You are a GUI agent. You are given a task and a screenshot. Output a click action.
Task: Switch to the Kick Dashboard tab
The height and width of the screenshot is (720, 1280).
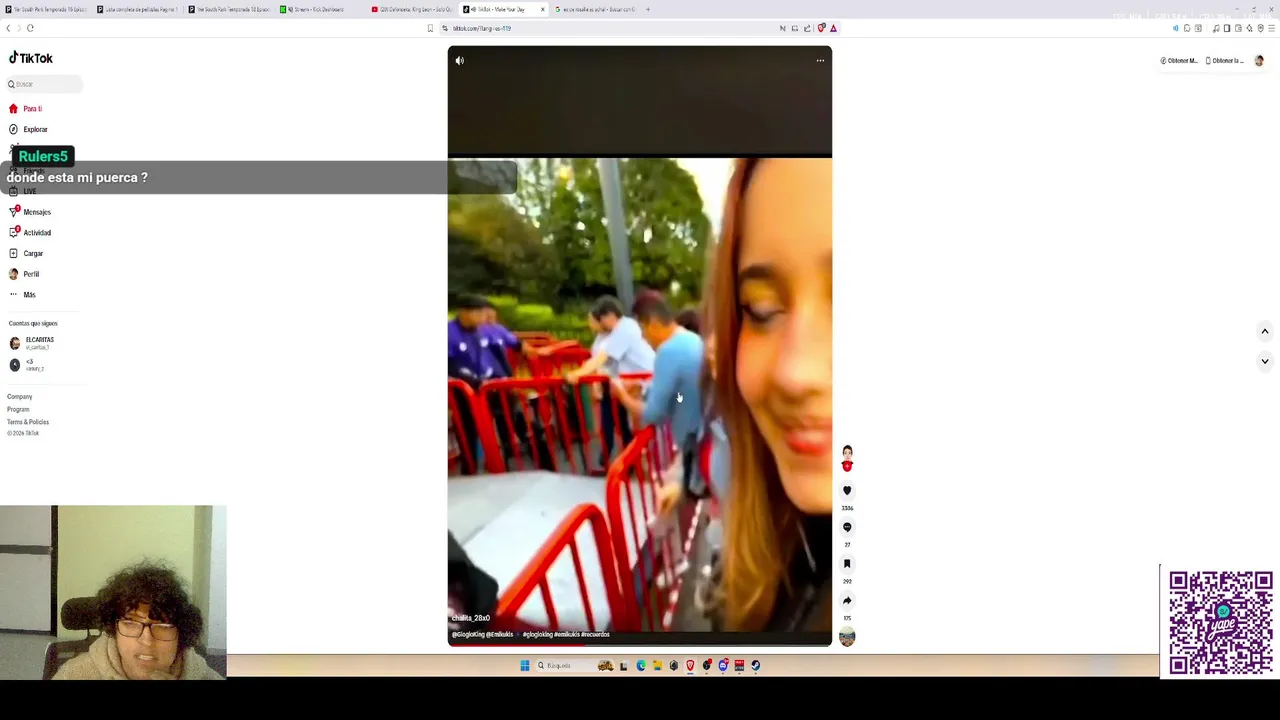[x=319, y=9]
